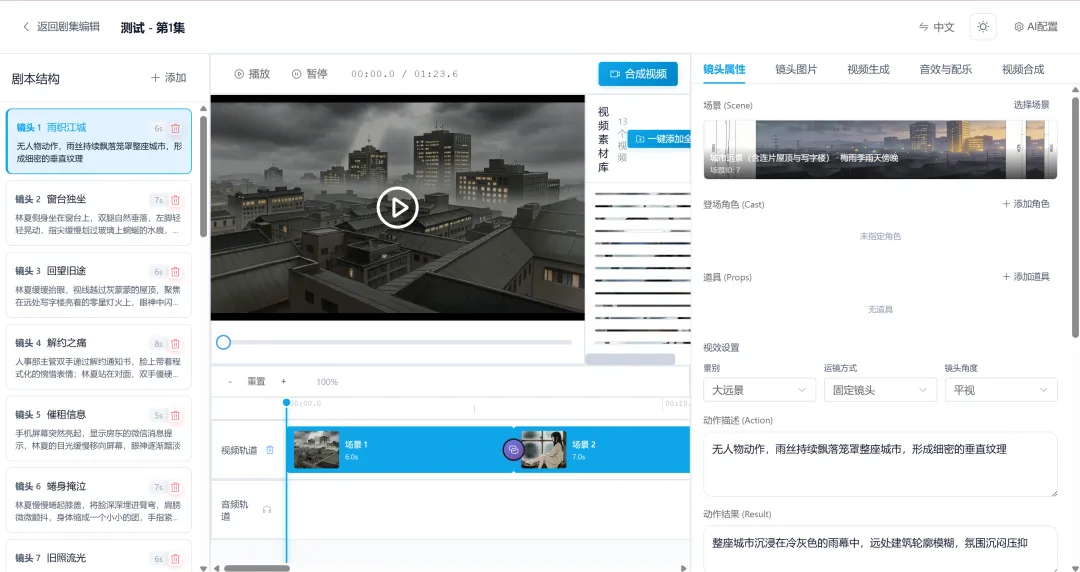
Task: Delete 镜头 1 雨织江城 trash icon
Action: pyautogui.click(x=176, y=128)
